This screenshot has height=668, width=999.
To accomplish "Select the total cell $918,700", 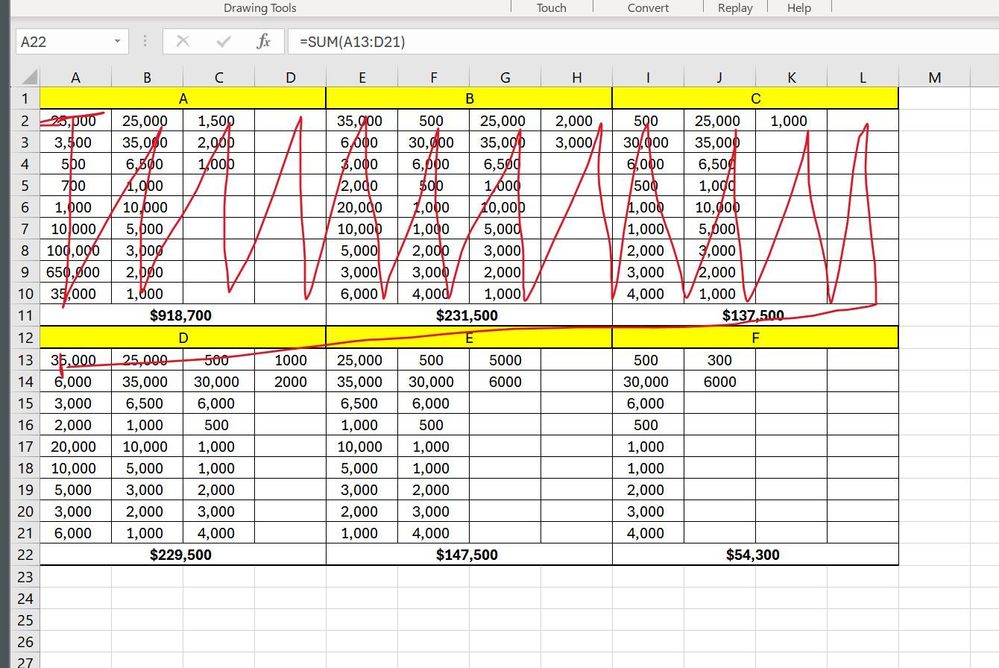I will click(183, 316).
